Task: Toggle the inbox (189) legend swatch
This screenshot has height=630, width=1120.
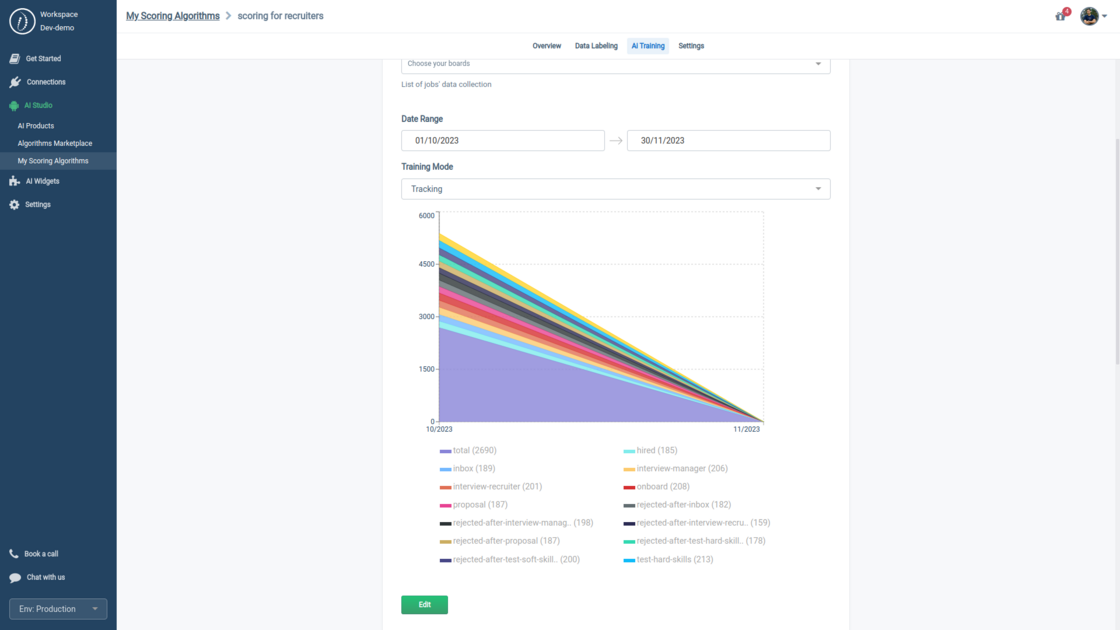Action: (445, 469)
